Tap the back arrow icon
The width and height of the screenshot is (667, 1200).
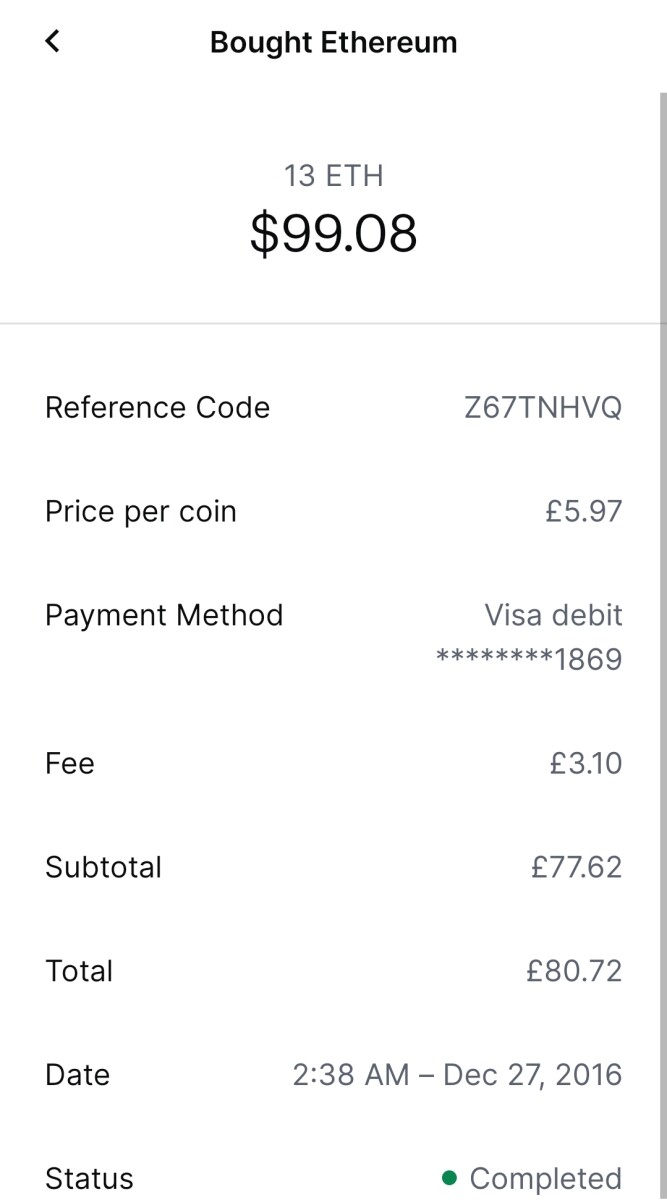pos(53,41)
